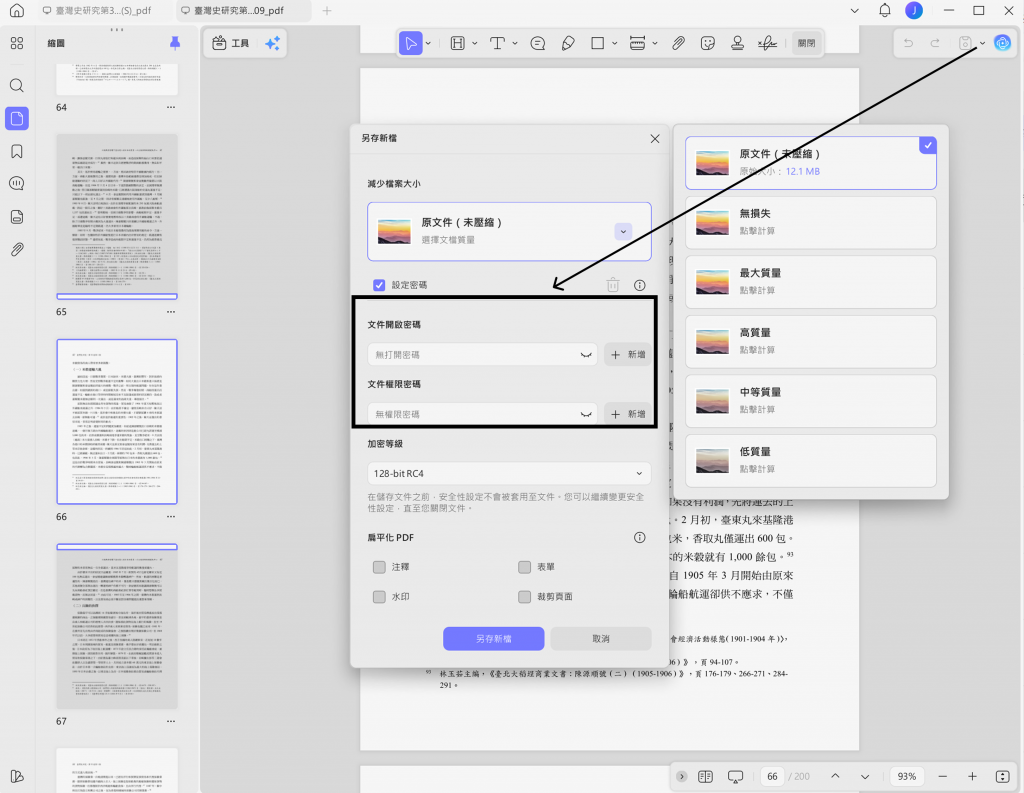This screenshot has height=793, width=1024.
Task: Add a comment note bubble
Action: 537,43
